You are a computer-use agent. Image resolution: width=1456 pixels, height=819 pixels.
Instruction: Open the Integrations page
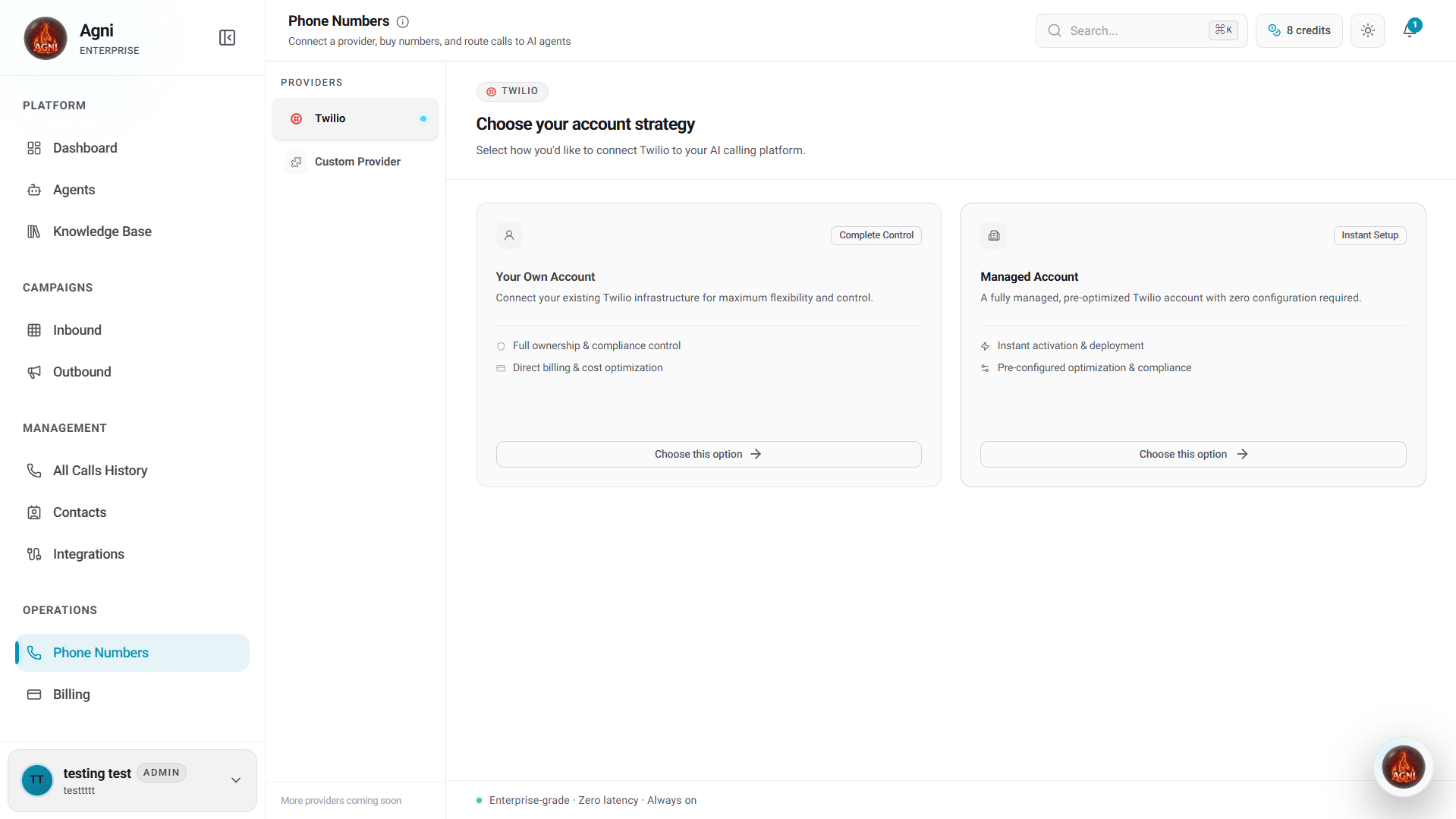click(x=132, y=554)
